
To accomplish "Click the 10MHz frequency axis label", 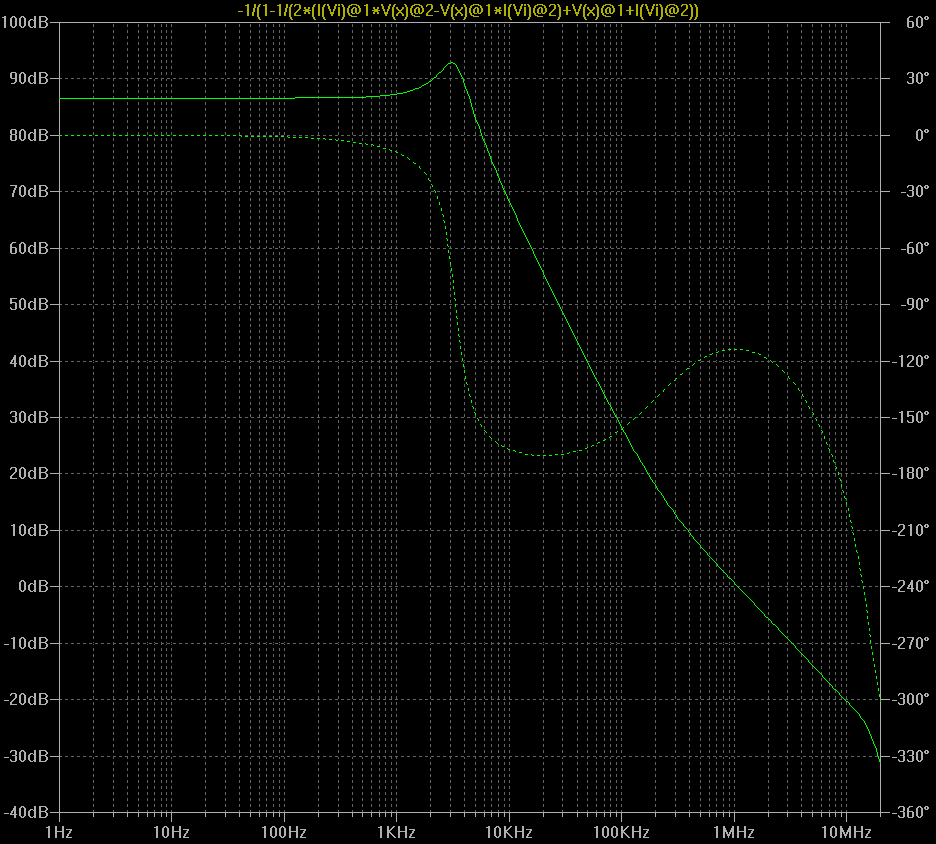I will pos(846,832).
